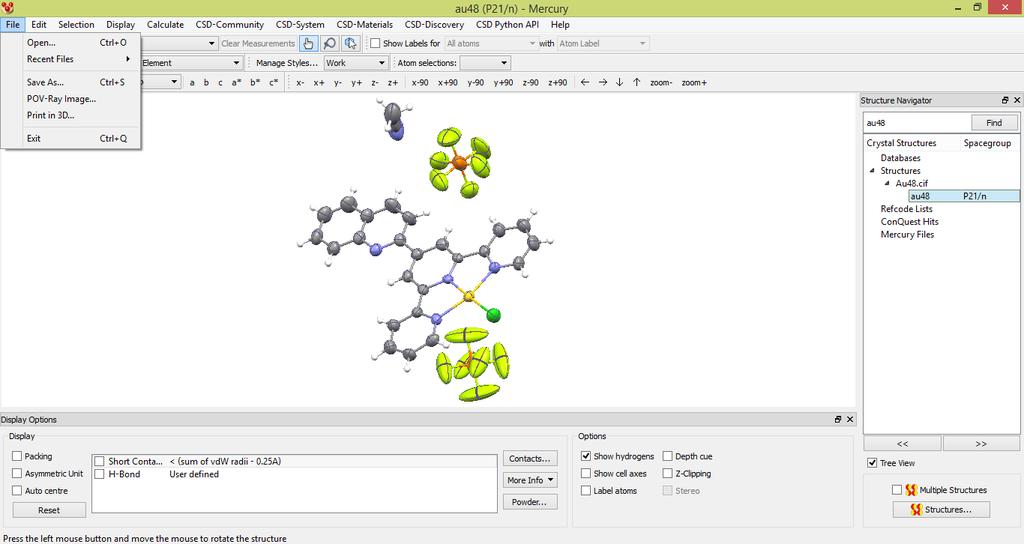Rotate view with x+90 button

pos(447,82)
